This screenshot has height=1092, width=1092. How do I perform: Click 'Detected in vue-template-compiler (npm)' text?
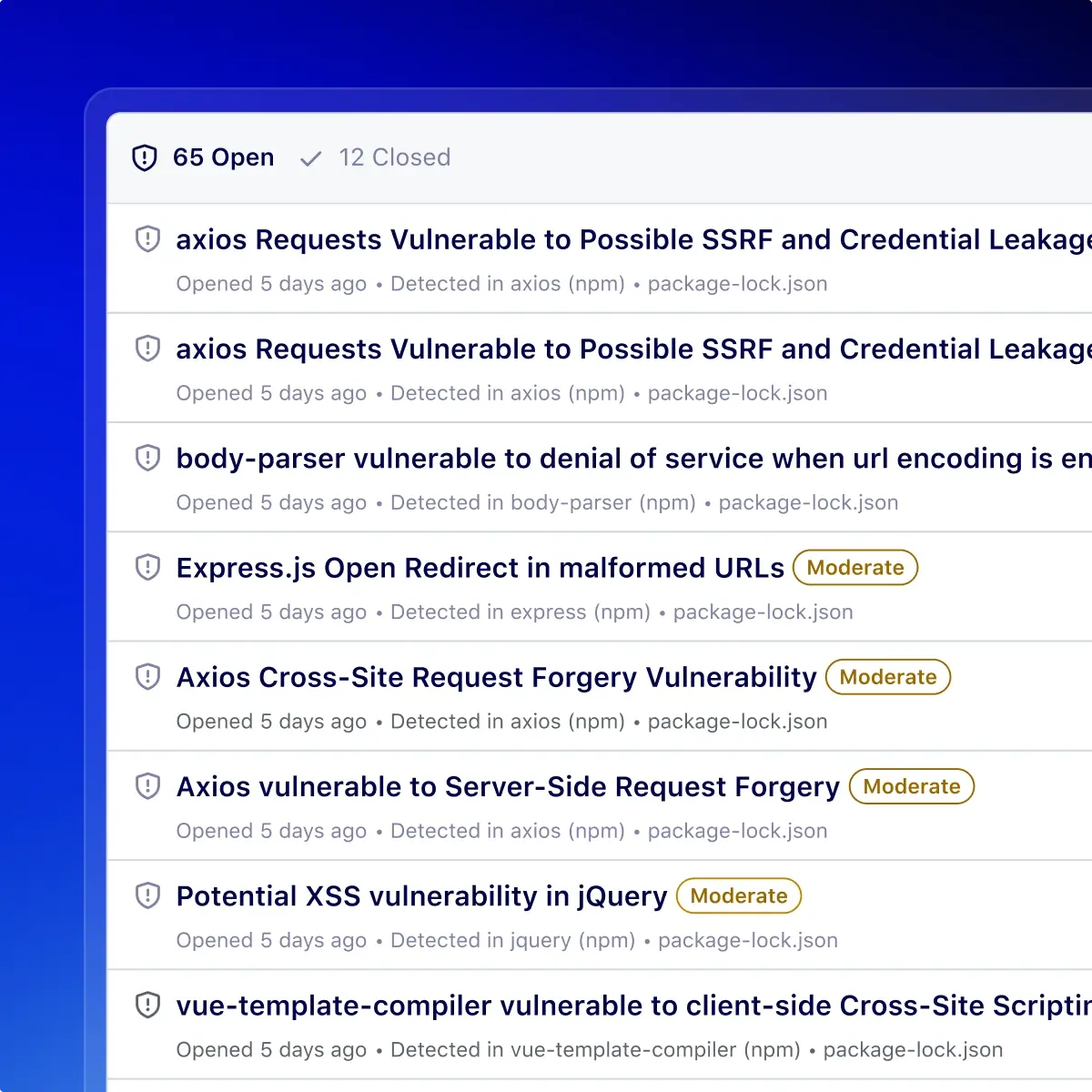(x=595, y=1049)
